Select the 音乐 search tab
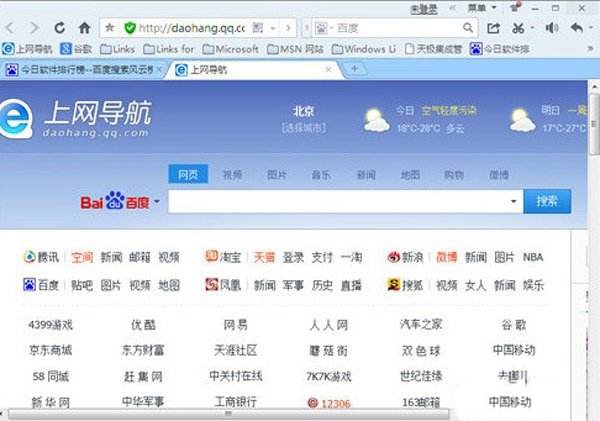Image resolution: width=600 pixels, height=421 pixels. pos(321,175)
